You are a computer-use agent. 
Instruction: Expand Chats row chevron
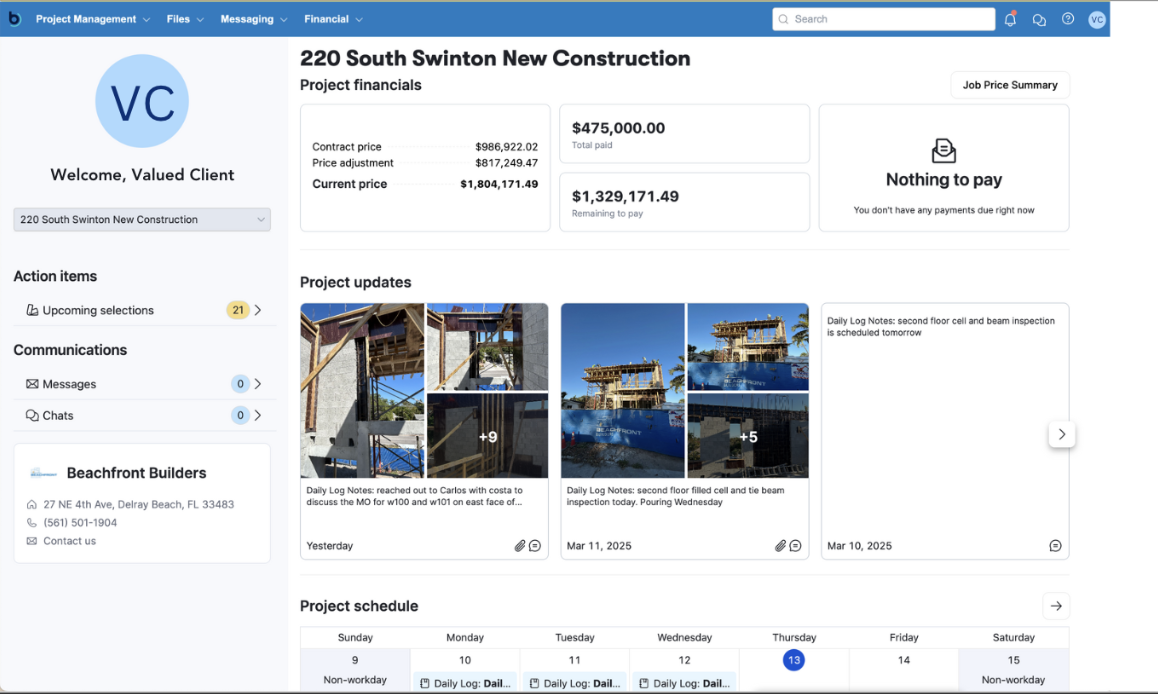tap(258, 416)
